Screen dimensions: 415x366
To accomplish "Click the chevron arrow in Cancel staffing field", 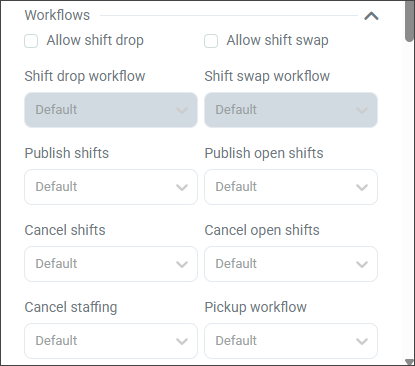I will pos(182,341).
